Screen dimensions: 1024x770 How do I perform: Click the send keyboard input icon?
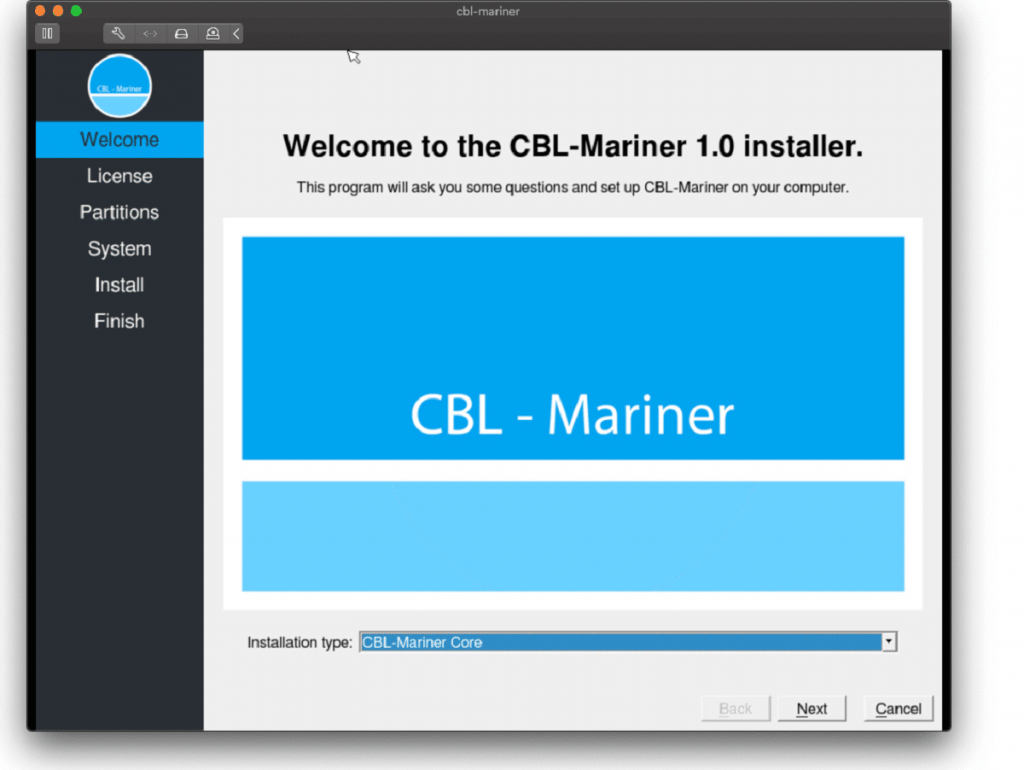coord(148,33)
